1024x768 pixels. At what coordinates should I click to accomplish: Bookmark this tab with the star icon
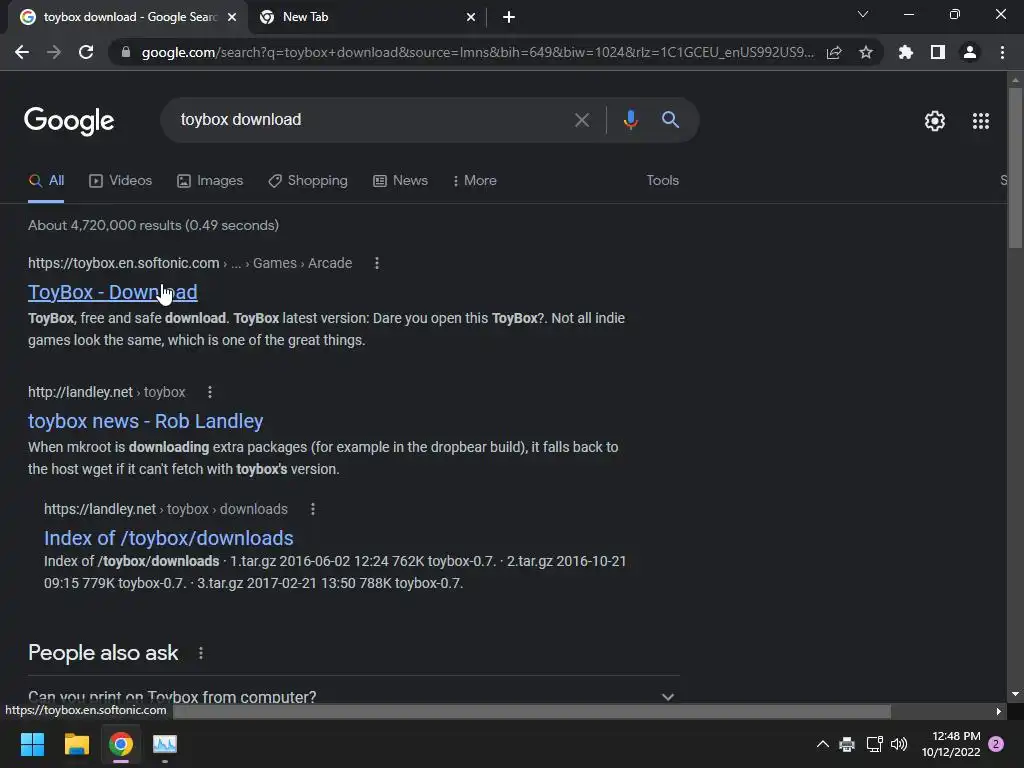click(x=866, y=52)
